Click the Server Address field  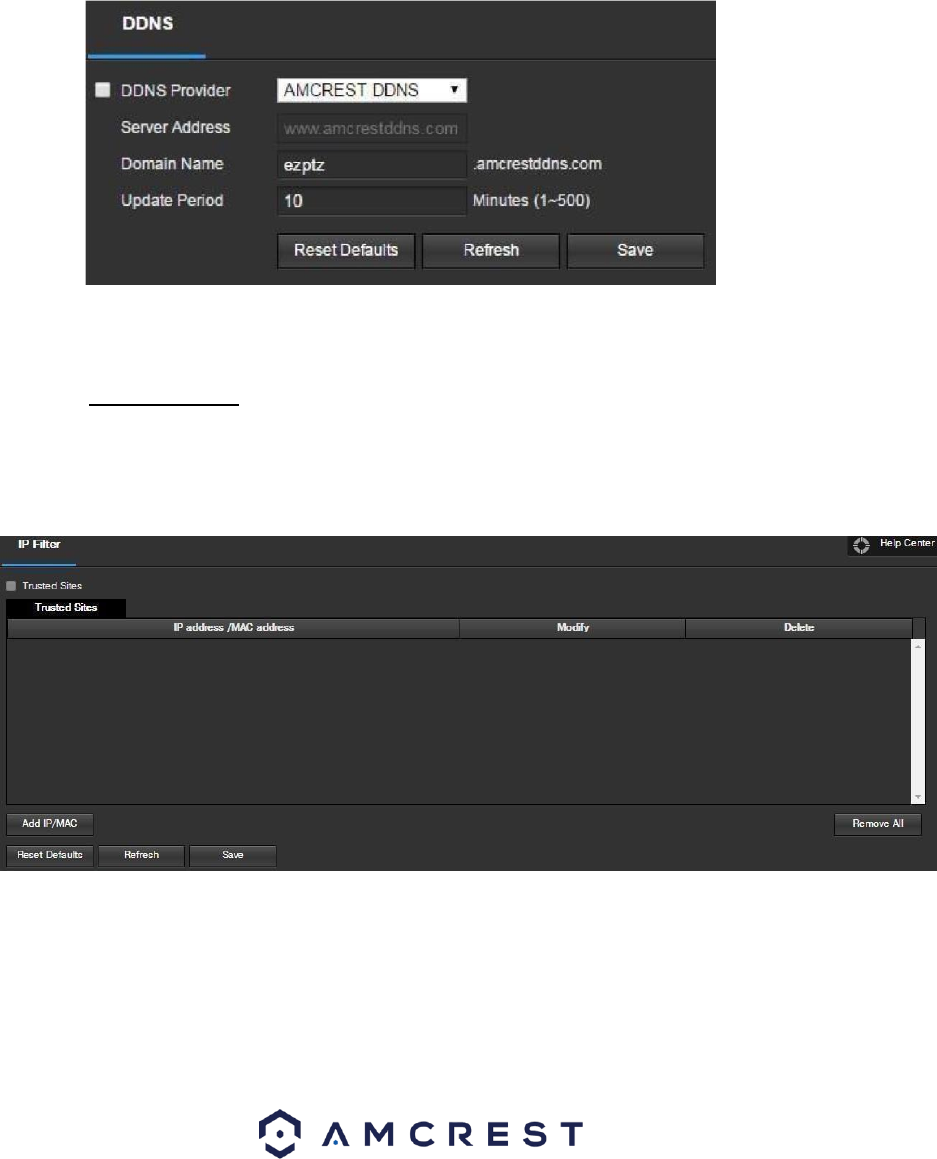click(372, 129)
